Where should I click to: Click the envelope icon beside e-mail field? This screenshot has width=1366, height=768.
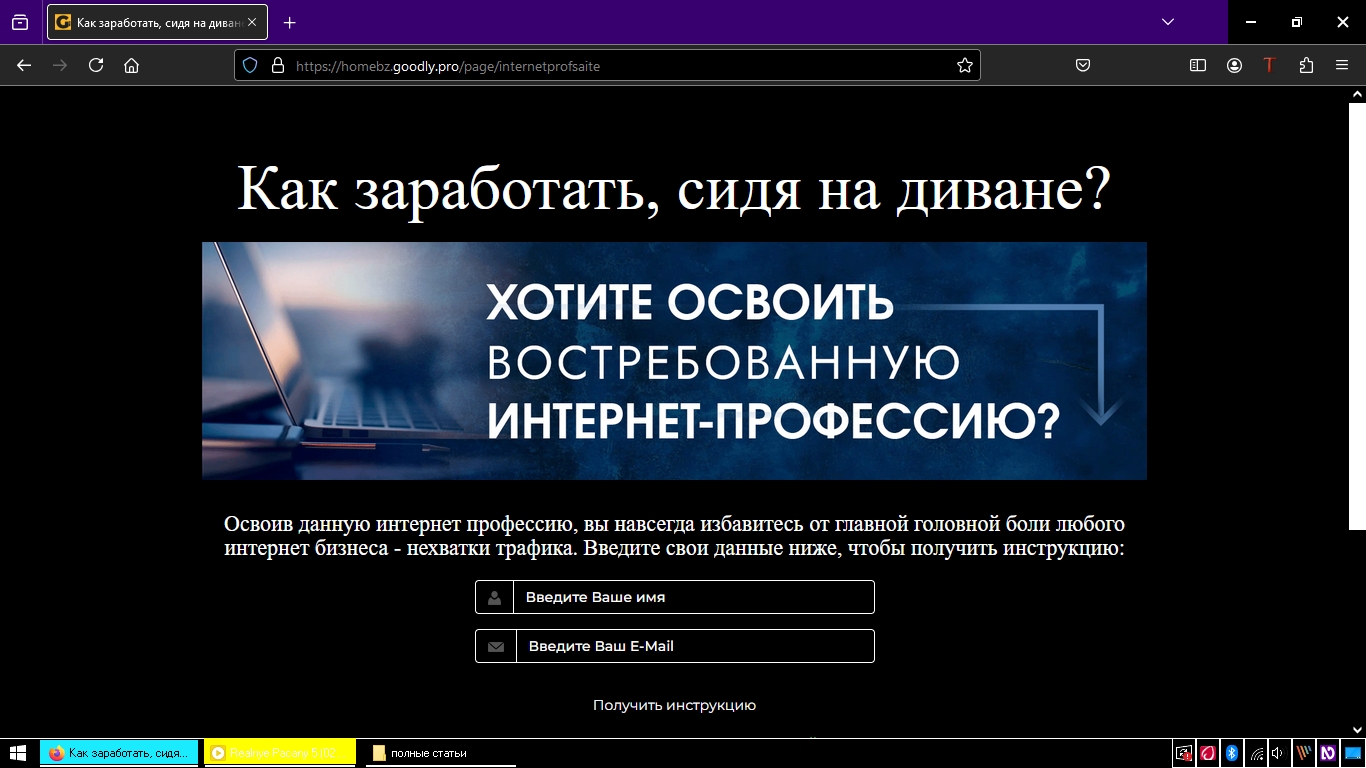[496, 646]
